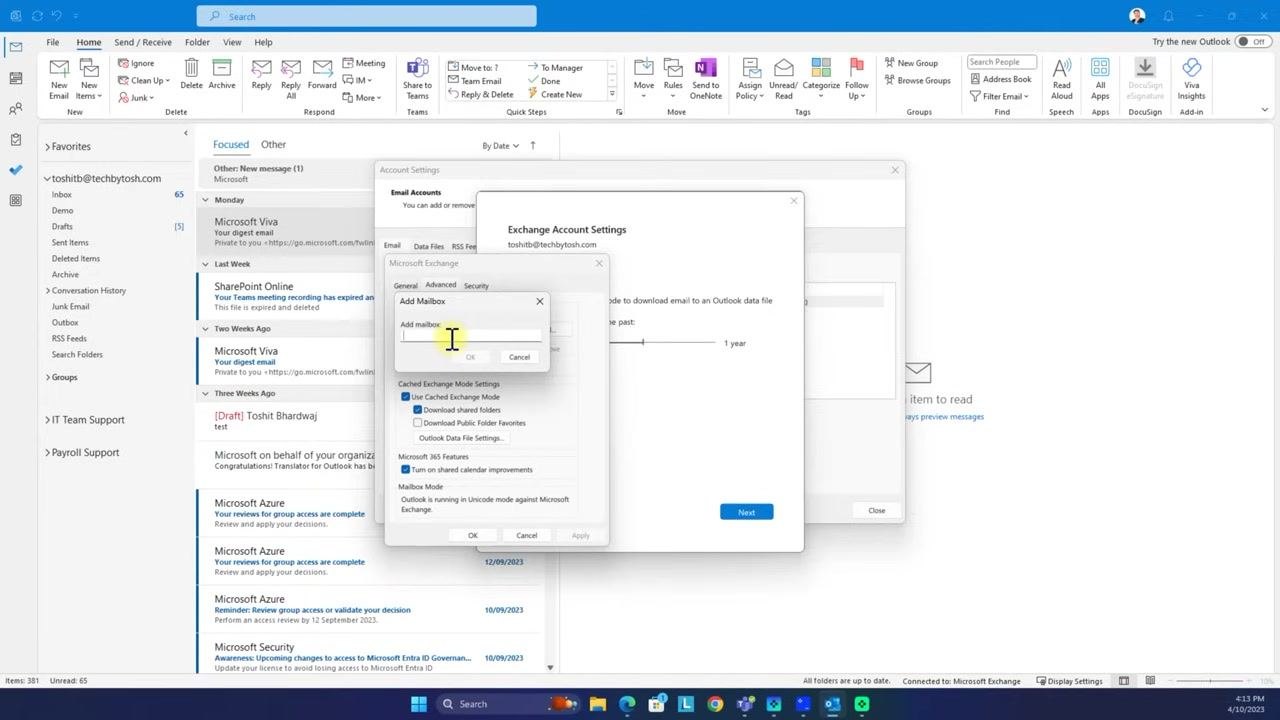Click Next in Exchange Account Settings

pos(746,512)
